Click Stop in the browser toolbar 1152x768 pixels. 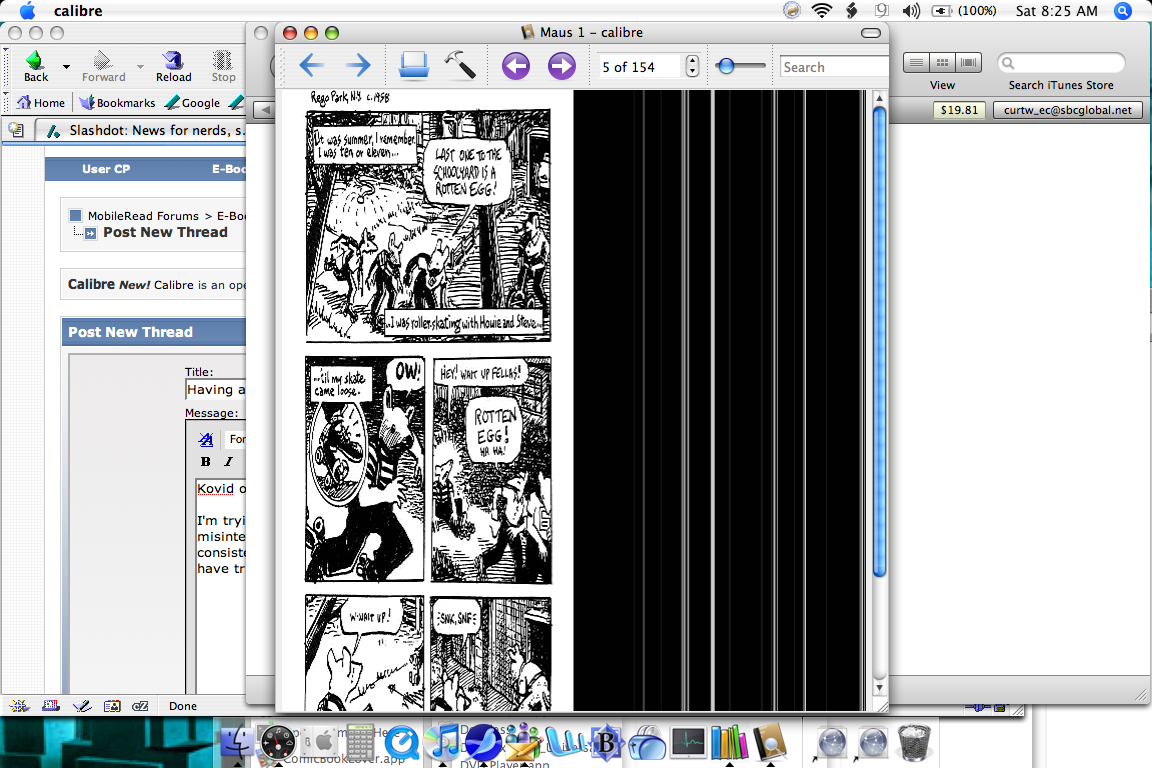(223, 66)
